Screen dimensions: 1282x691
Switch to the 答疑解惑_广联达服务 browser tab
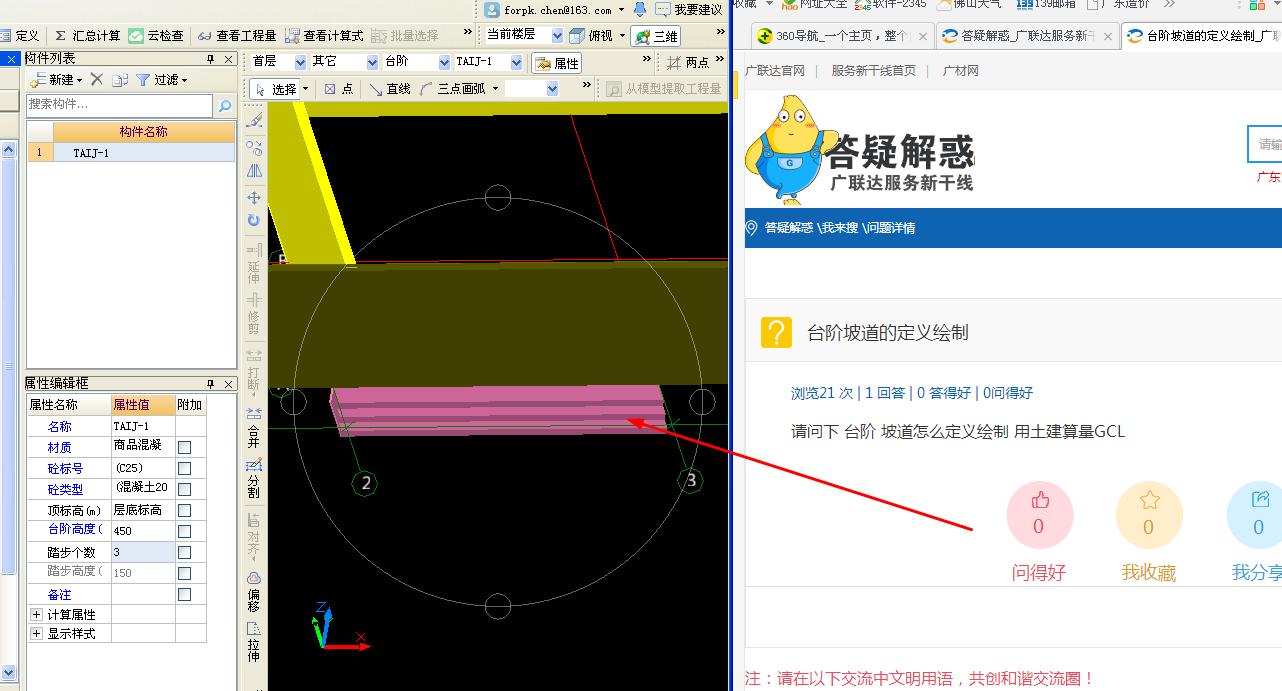1027,36
